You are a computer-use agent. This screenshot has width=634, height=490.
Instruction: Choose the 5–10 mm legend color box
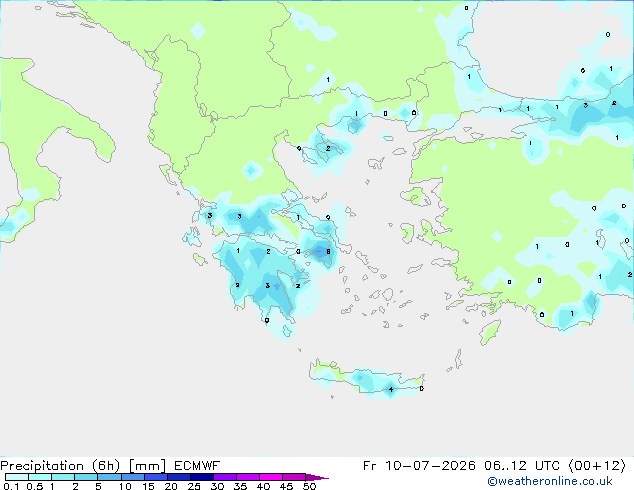coord(109,477)
